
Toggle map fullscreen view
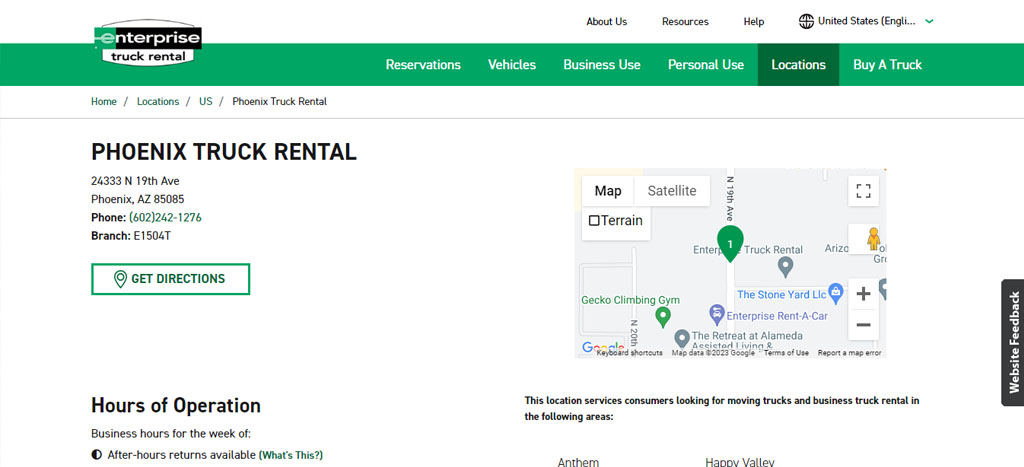[863, 191]
